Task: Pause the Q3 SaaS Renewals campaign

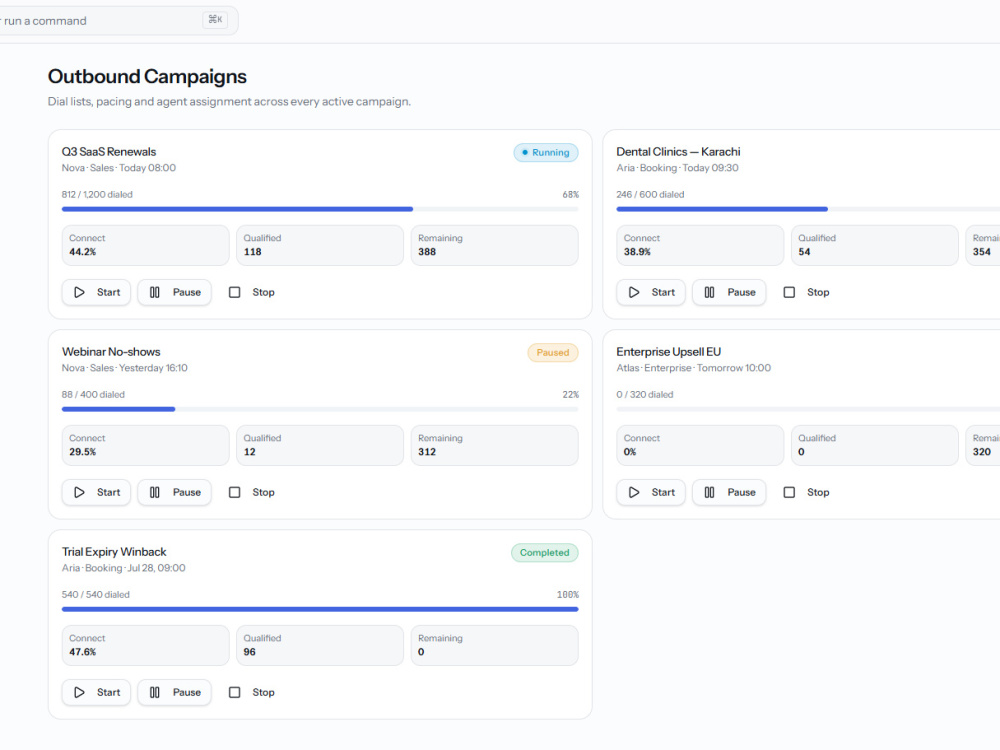Action: click(175, 292)
